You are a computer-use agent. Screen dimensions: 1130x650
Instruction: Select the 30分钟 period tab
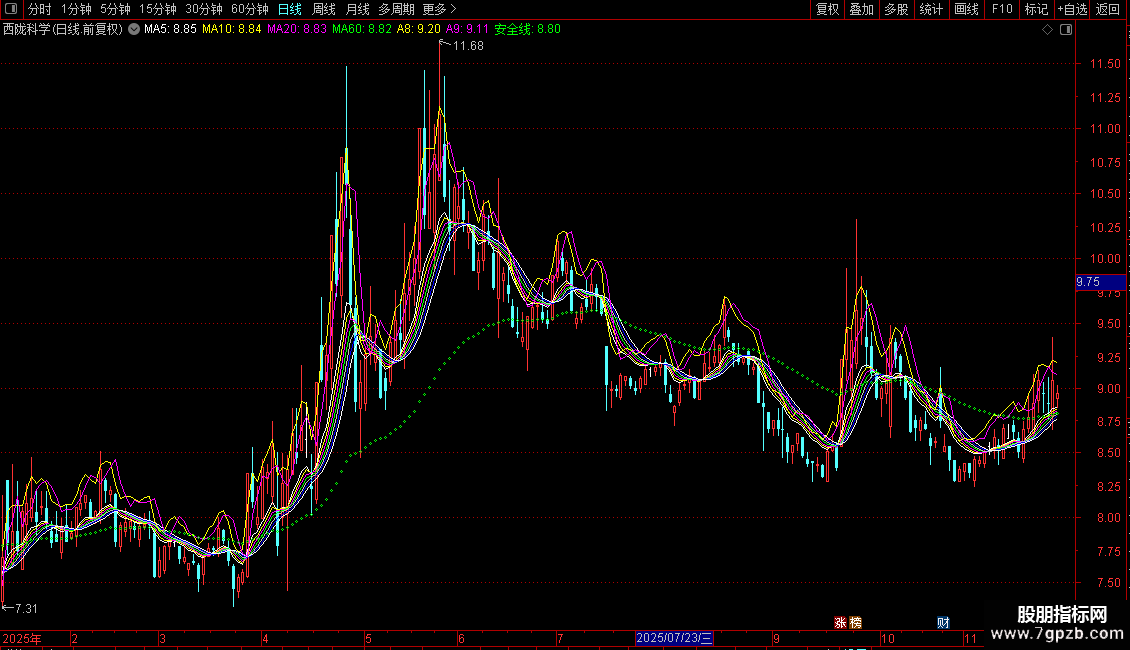(x=203, y=9)
